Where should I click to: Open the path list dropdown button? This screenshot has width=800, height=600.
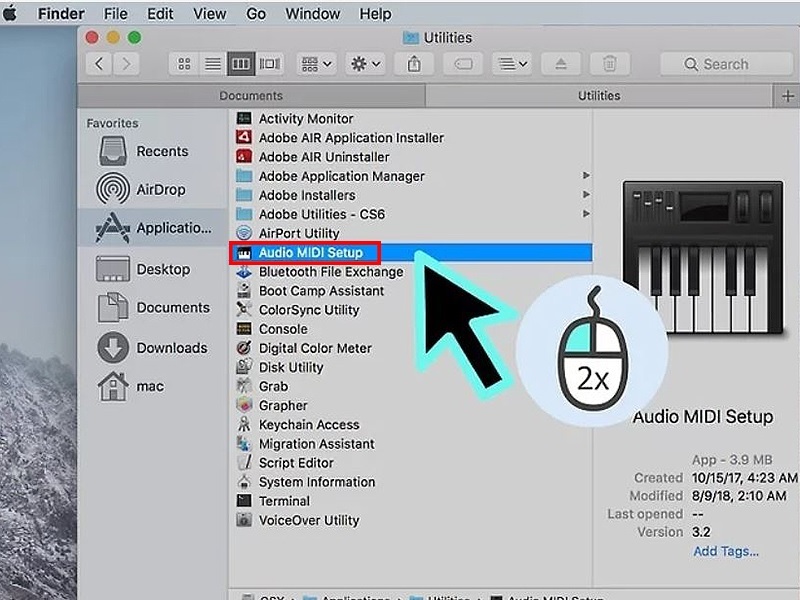512,64
